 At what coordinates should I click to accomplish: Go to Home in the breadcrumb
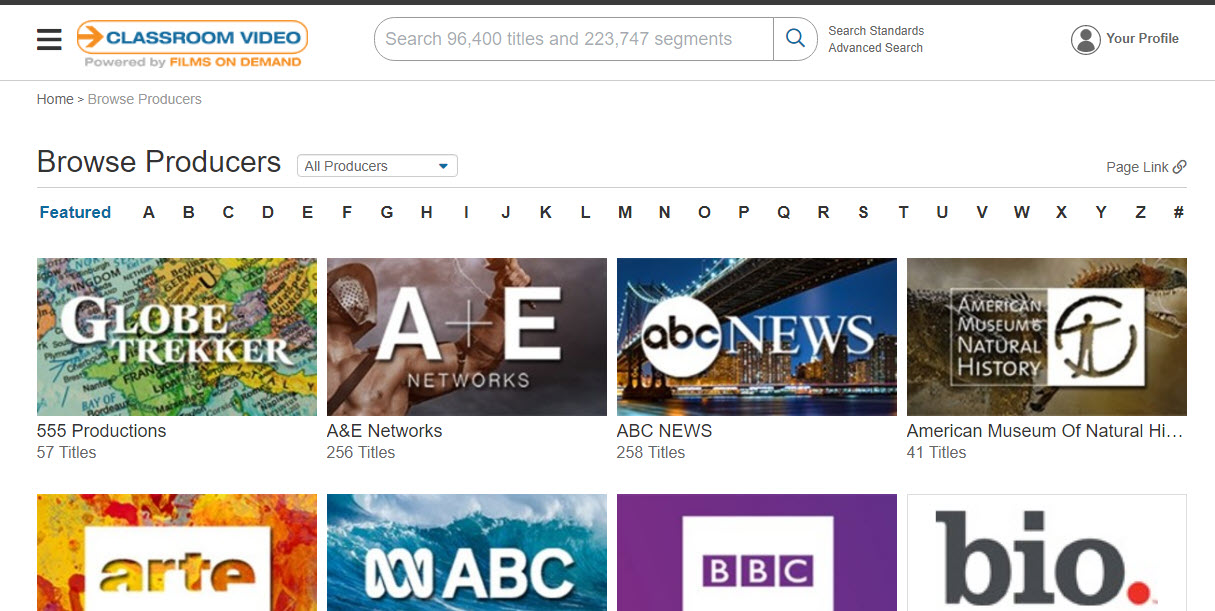click(x=55, y=99)
